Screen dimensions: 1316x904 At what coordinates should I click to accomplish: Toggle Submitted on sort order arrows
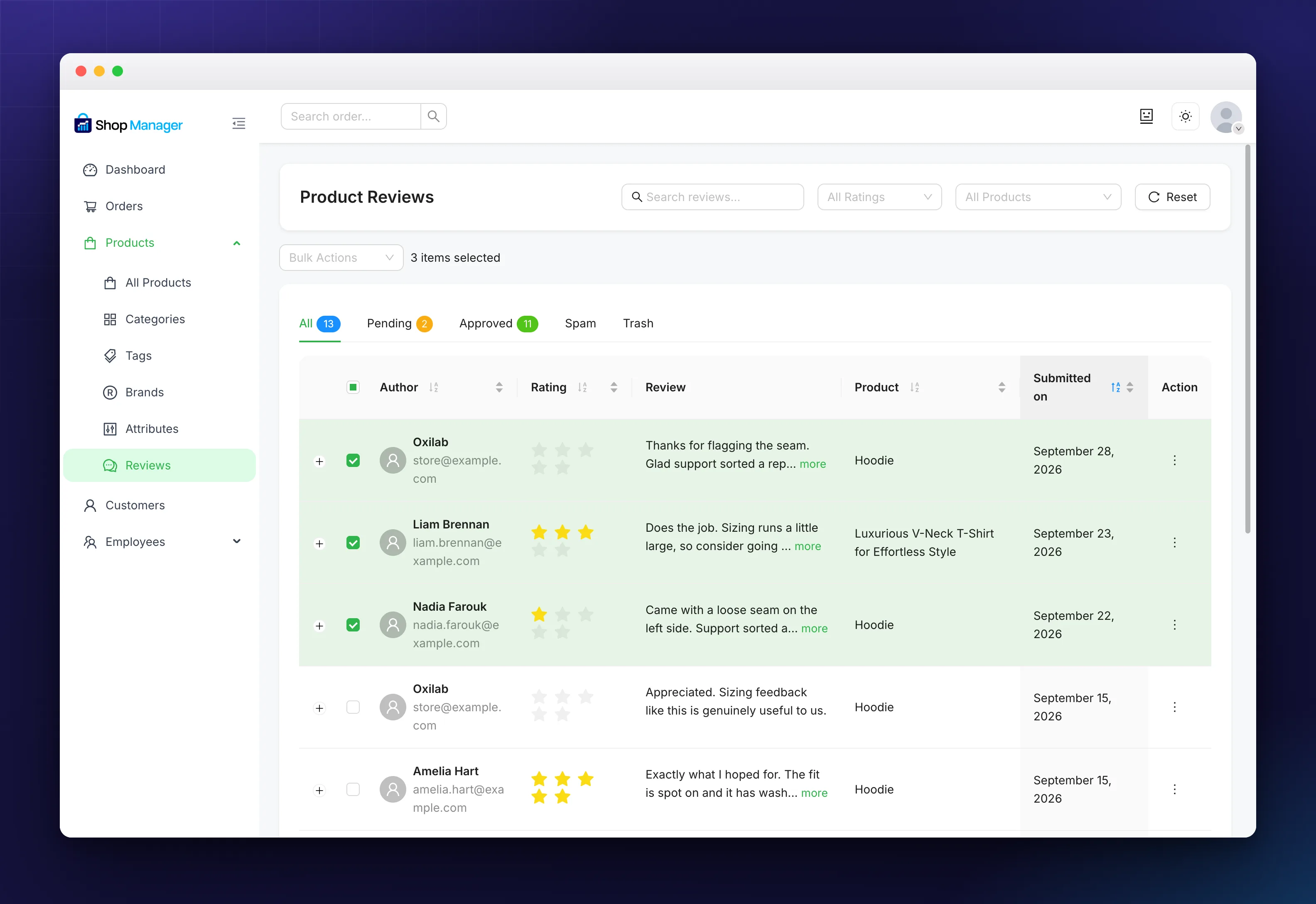[x=1130, y=388]
